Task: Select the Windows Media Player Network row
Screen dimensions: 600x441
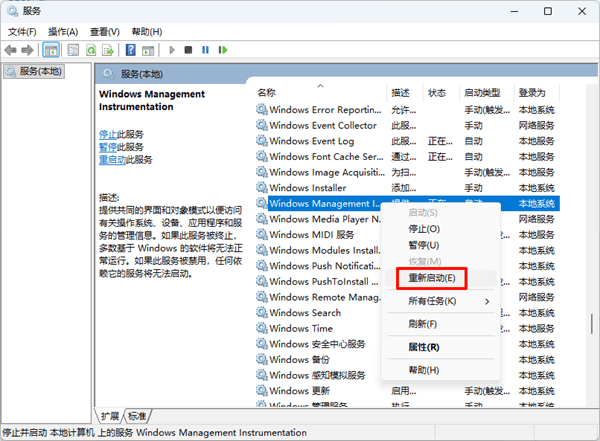Action: 318,219
